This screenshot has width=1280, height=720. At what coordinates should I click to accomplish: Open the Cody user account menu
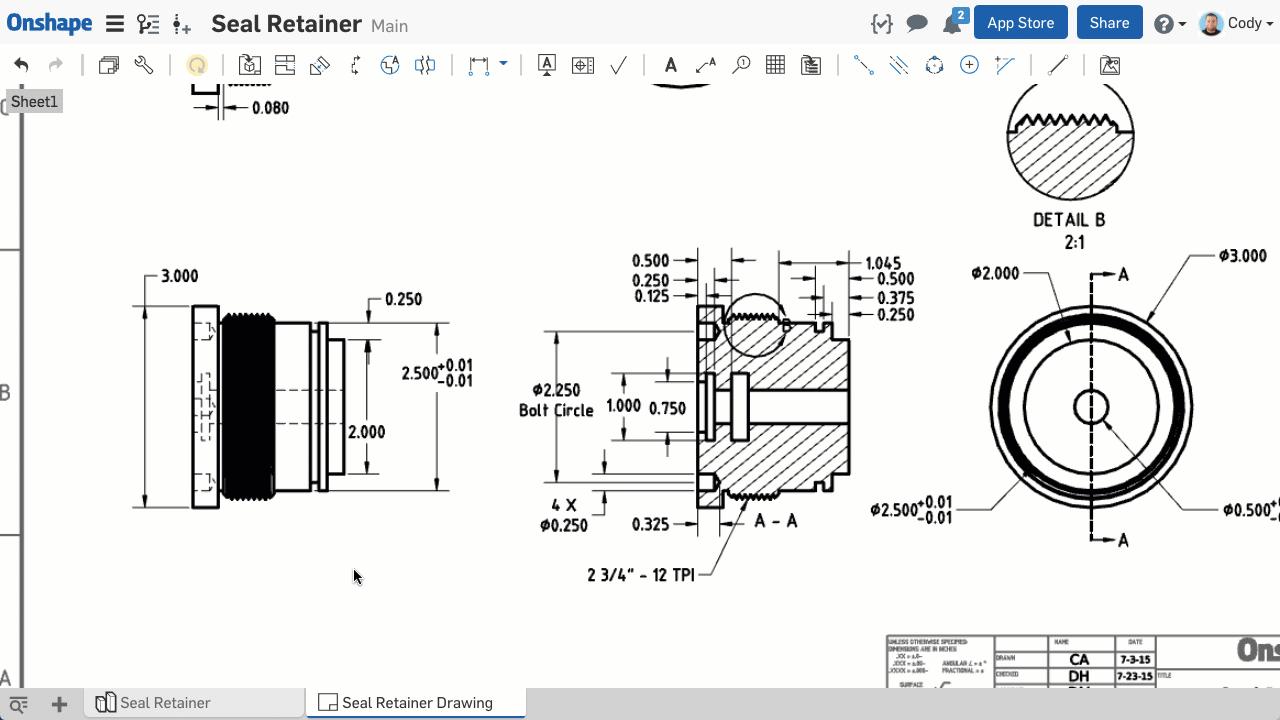tap(1236, 23)
